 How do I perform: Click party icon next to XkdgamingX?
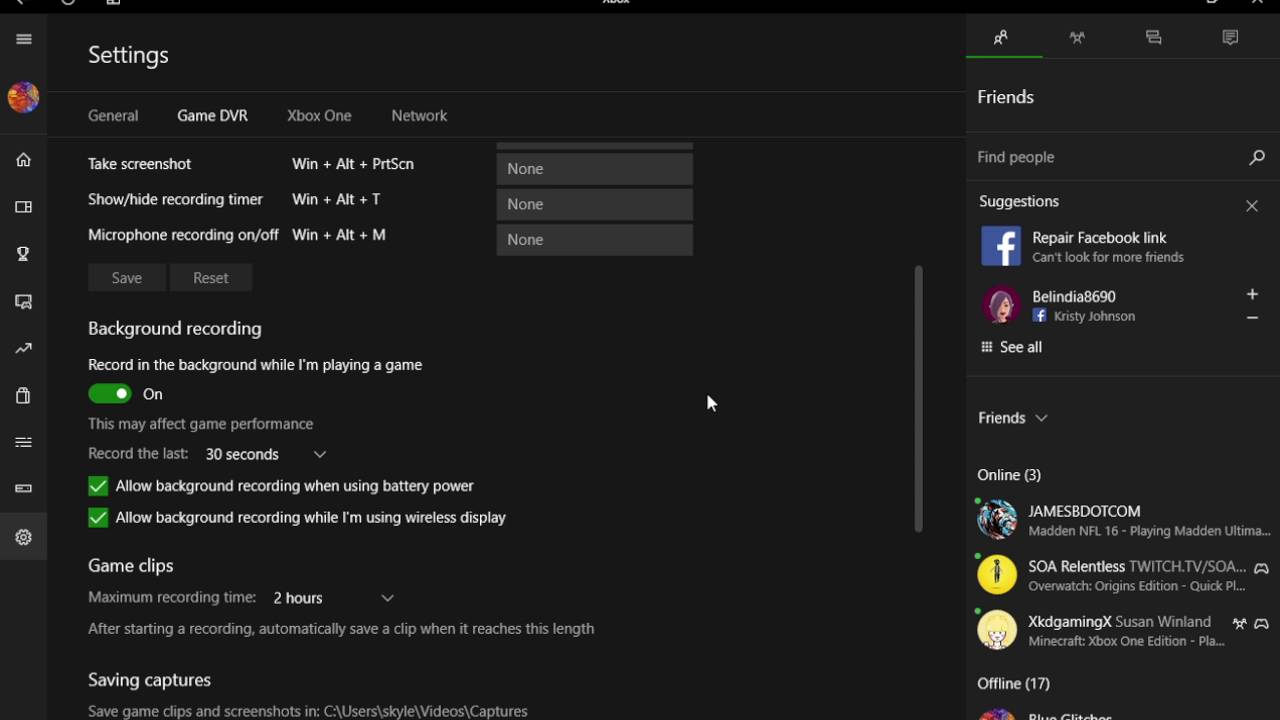click(1240, 623)
